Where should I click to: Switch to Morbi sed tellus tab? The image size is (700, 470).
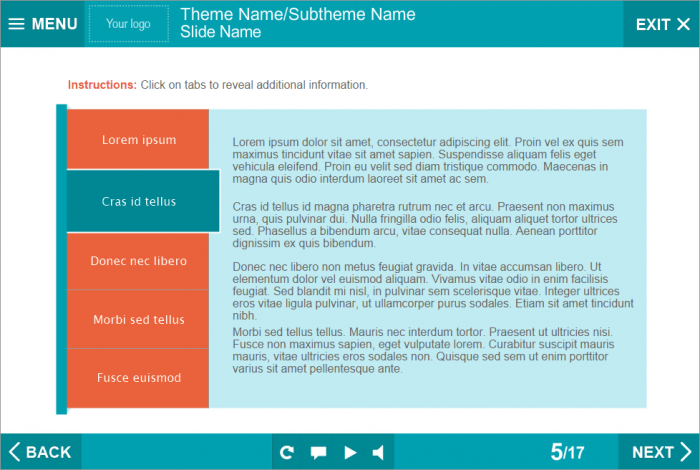(138, 320)
